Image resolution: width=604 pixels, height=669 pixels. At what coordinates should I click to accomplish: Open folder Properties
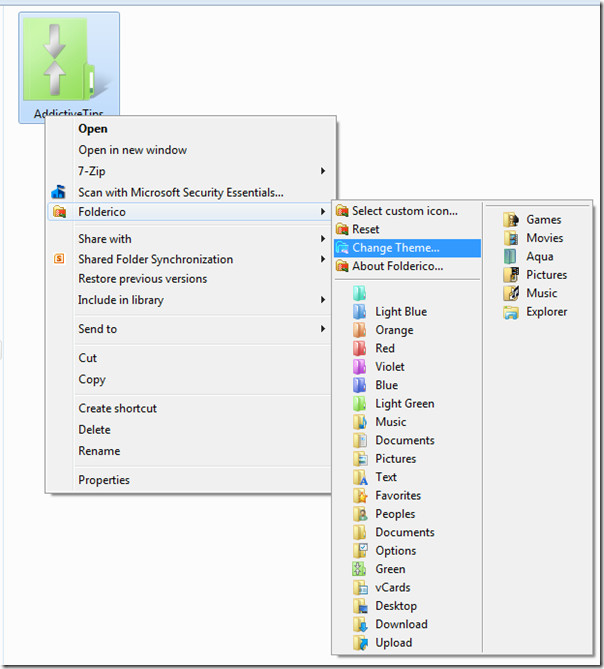104,480
